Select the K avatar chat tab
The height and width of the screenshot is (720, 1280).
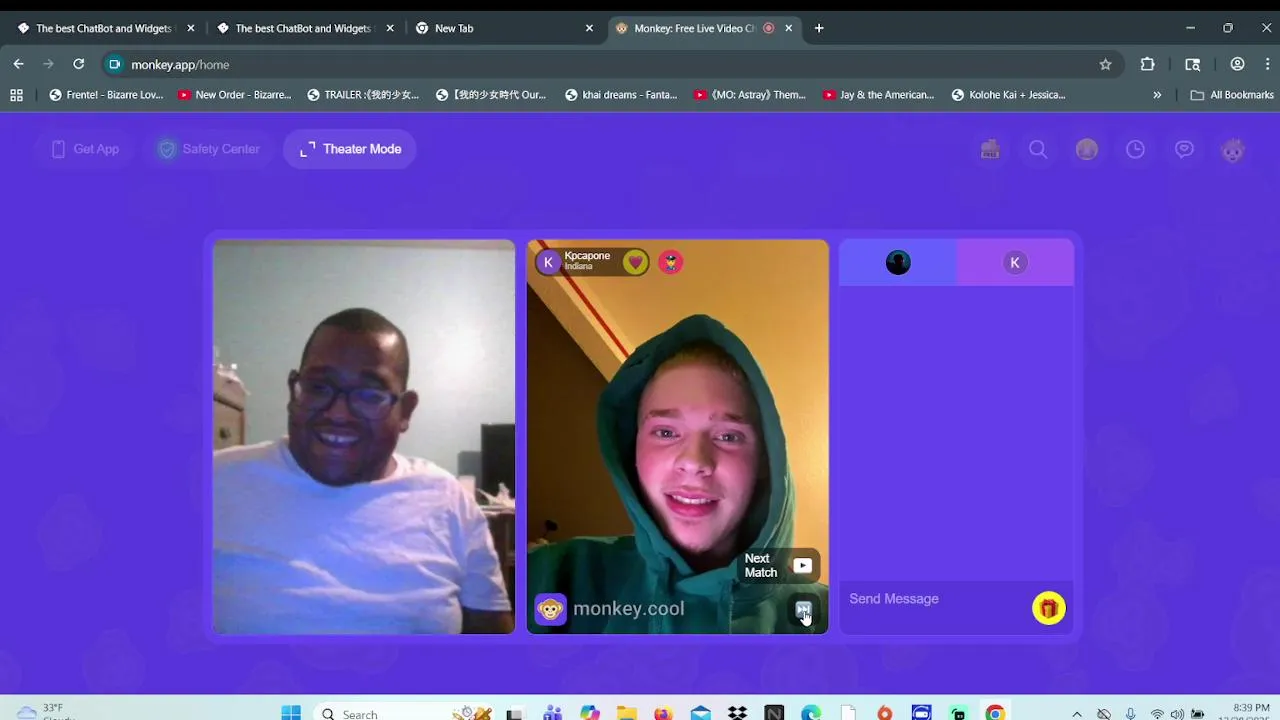1015,262
